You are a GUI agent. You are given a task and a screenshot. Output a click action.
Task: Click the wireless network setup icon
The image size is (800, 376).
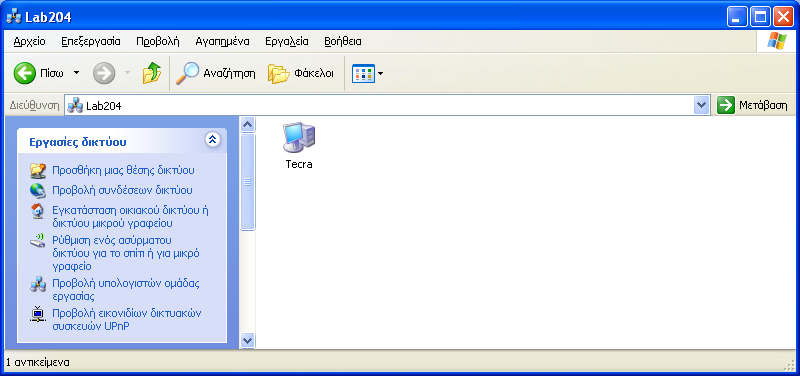(x=38, y=241)
